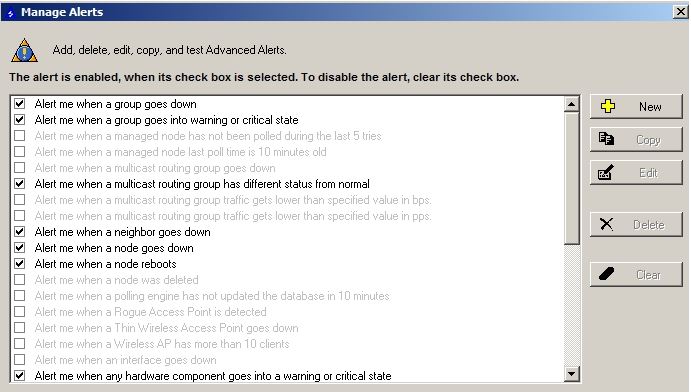Viewport: 691px width, 392px height.
Task: Click the Manage Alerts title bar icon
Action: 11,13
